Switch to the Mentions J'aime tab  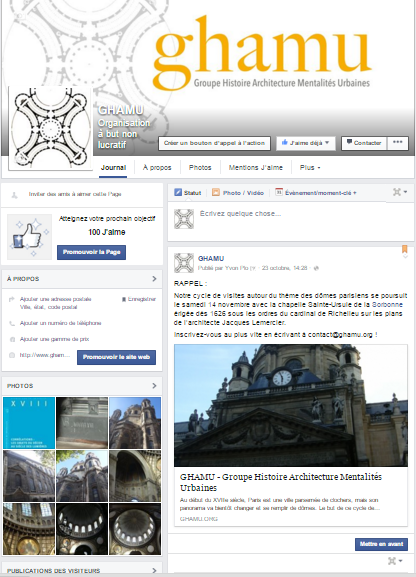(255, 167)
